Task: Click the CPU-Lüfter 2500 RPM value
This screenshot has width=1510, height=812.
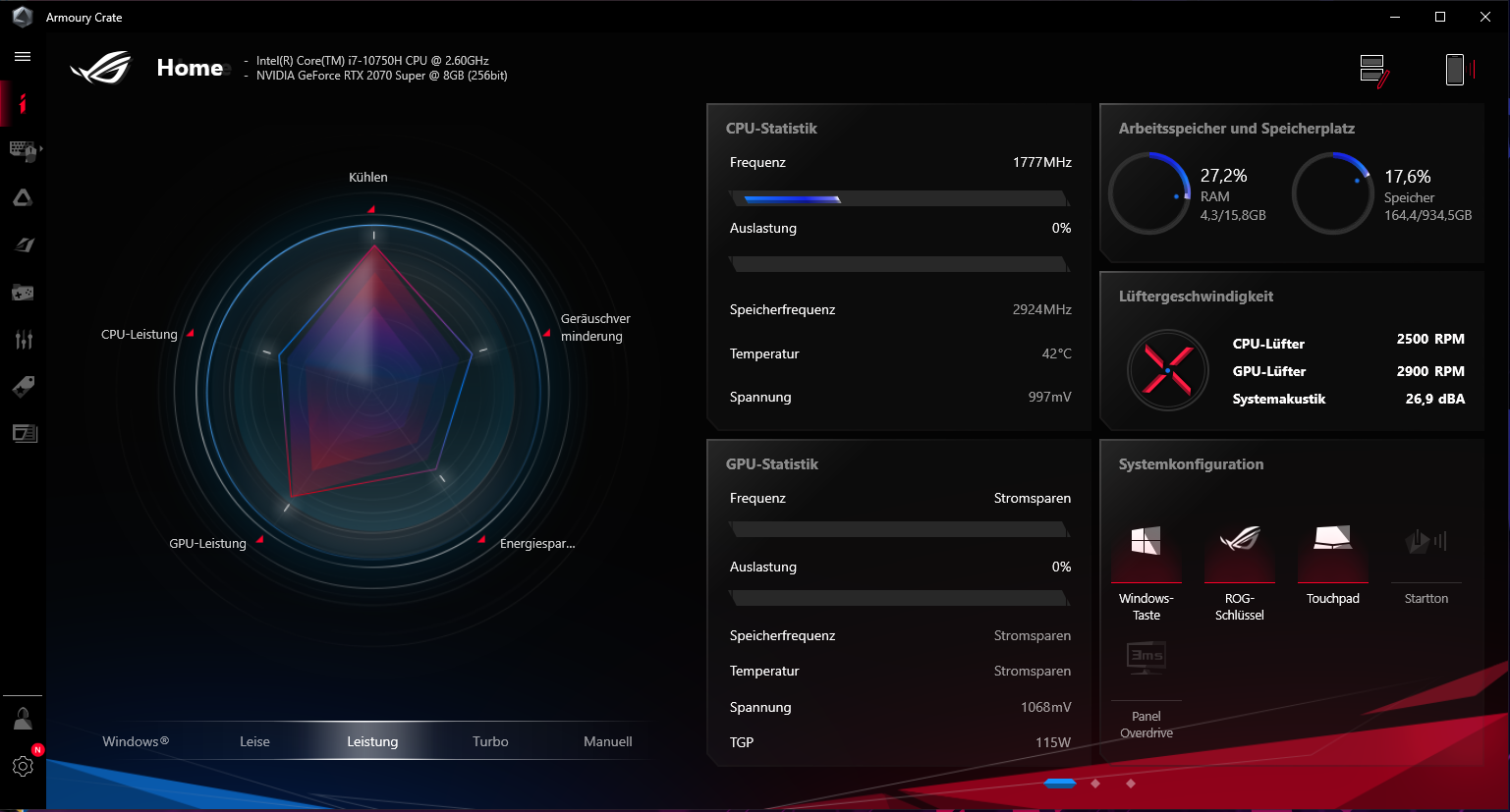Action: coord(1430,339)
